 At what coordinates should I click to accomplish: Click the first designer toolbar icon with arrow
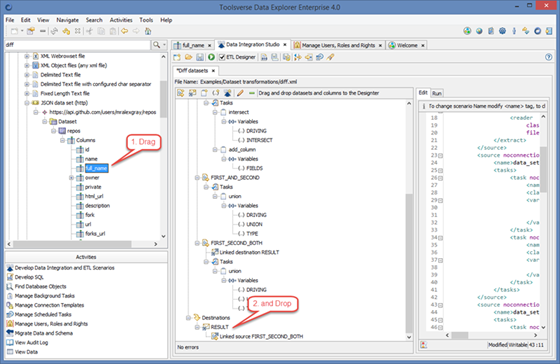click(181, 93)
